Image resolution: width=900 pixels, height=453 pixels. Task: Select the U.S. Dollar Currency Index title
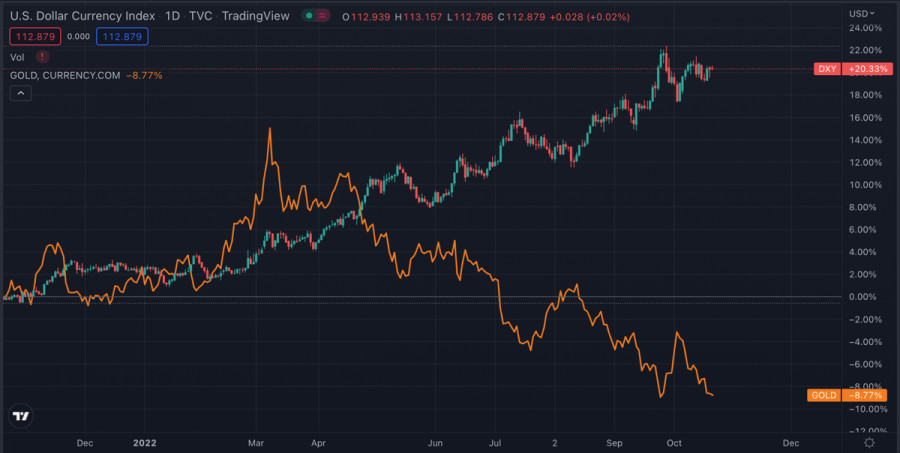[83, 16]
